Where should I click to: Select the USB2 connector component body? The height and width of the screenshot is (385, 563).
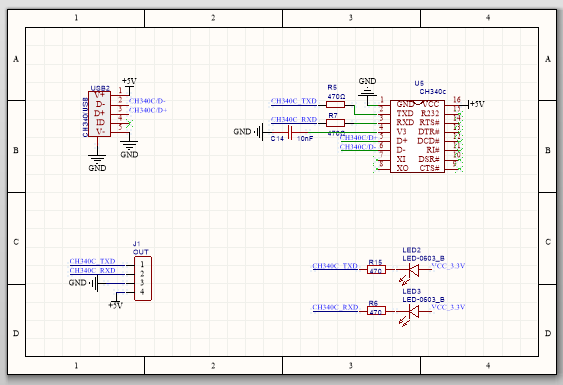99,114
